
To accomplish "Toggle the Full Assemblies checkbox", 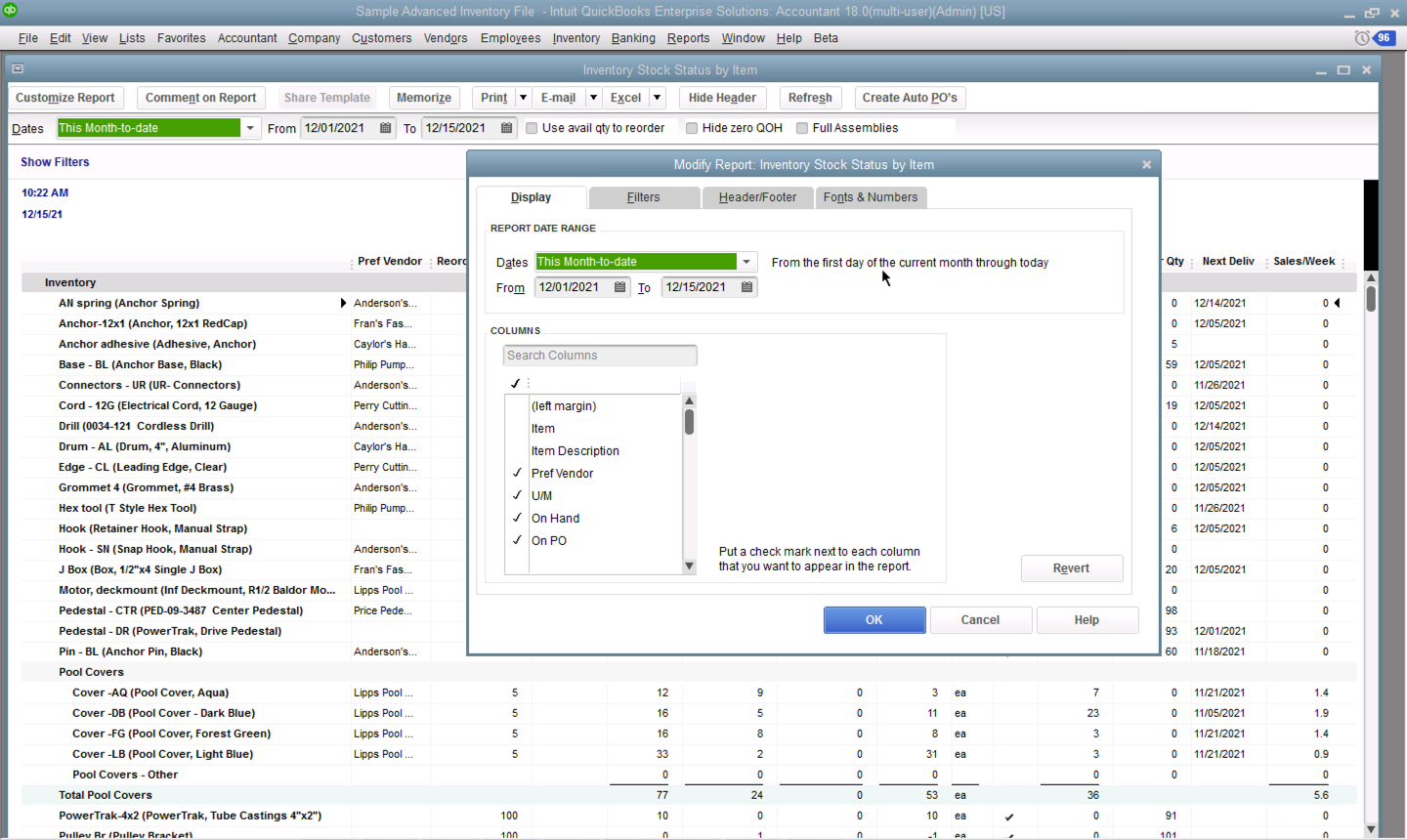I will tap(802, 128).
